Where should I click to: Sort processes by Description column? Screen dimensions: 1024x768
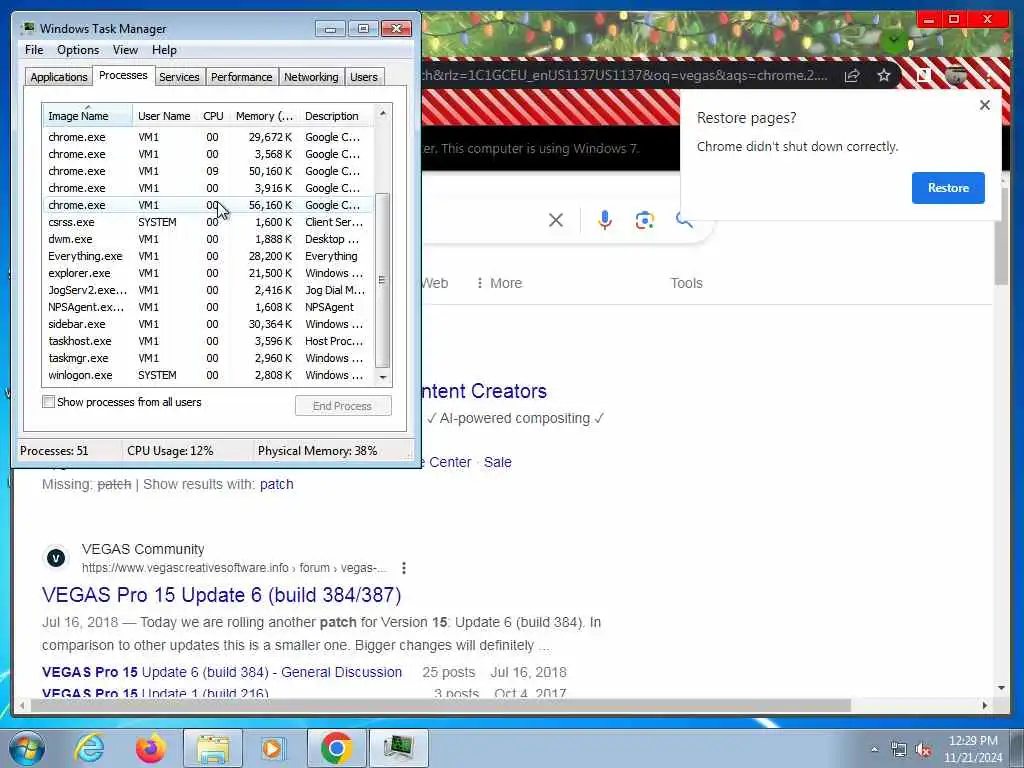337,116
